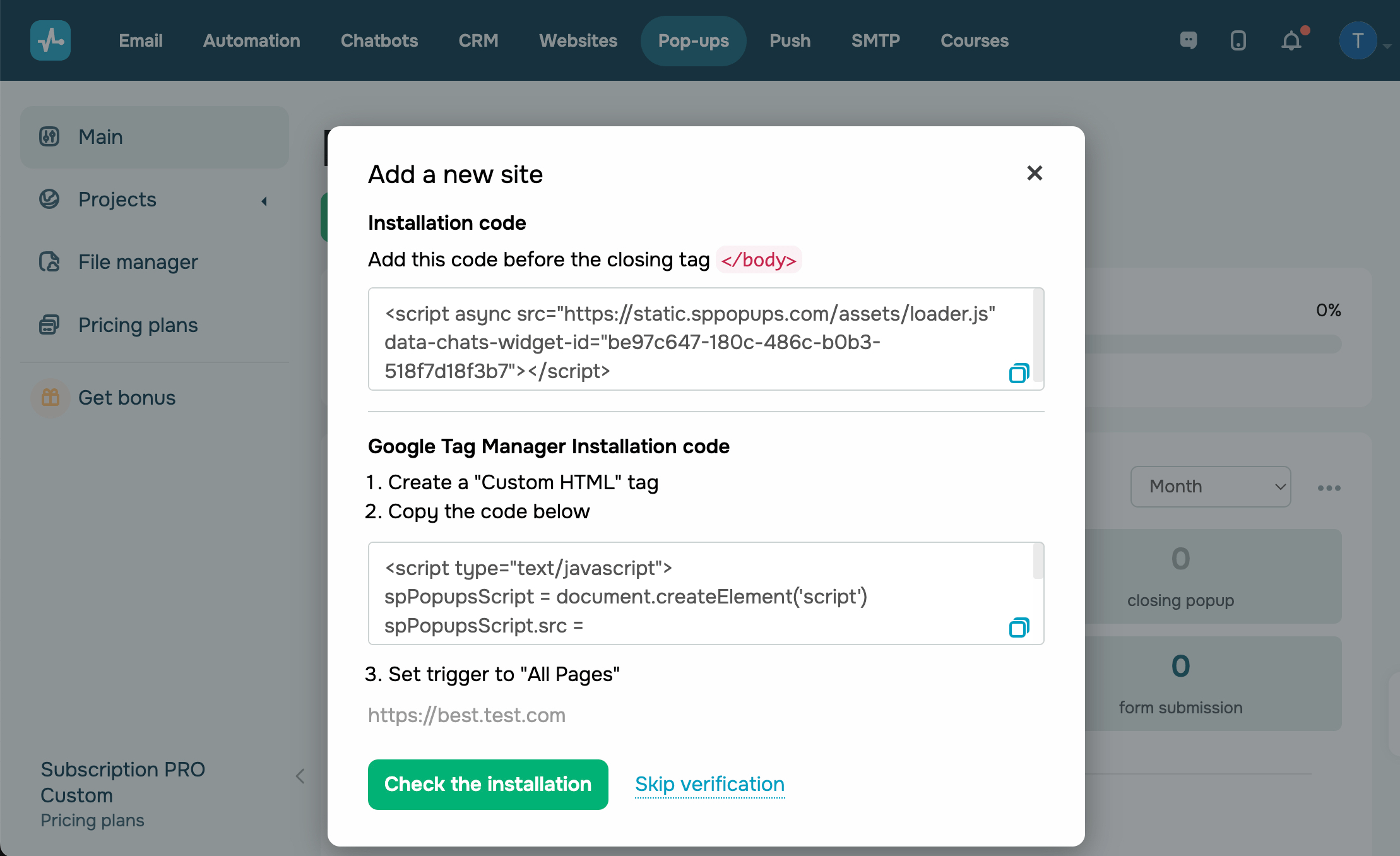Click the SendPulse logo icon
Image resolution: width=1400 pixels, height=856 pixels.
click(x=50, y=41)
